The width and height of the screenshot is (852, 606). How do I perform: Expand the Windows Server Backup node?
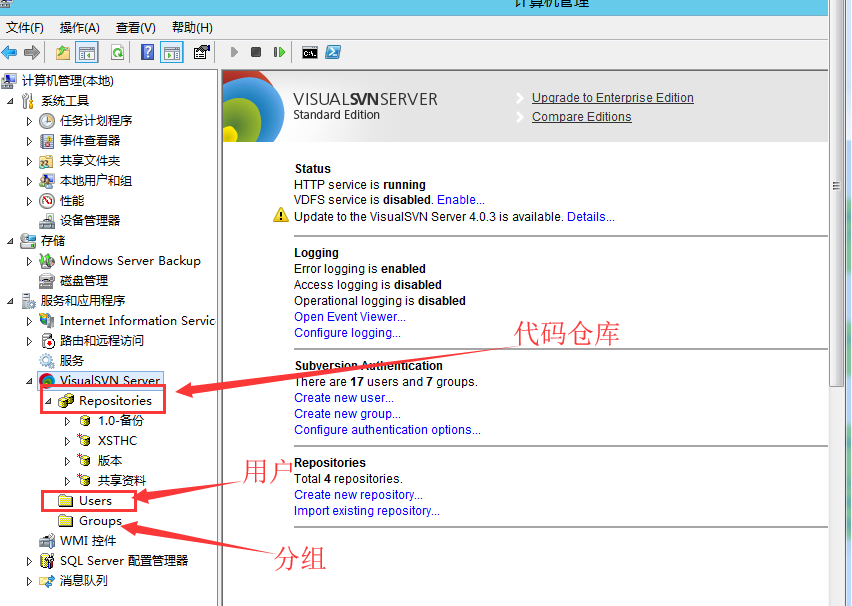tap(29, 261)
